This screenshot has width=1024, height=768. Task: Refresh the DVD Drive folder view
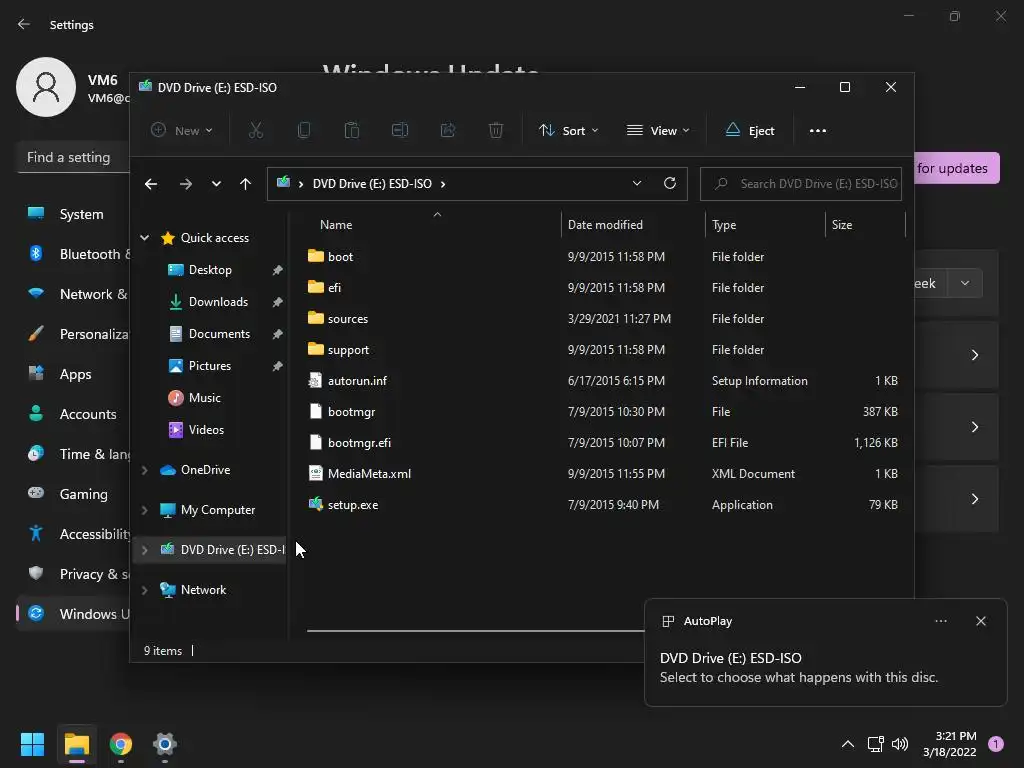tap(669, 184)
